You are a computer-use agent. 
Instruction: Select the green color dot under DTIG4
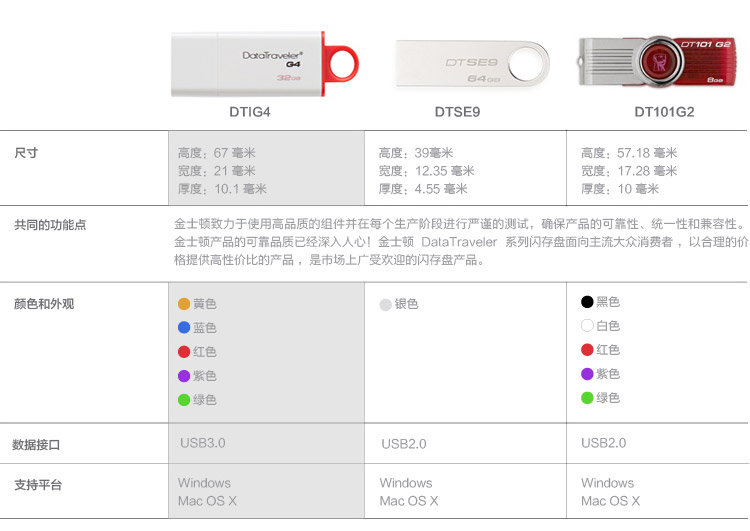coord(184,400)
